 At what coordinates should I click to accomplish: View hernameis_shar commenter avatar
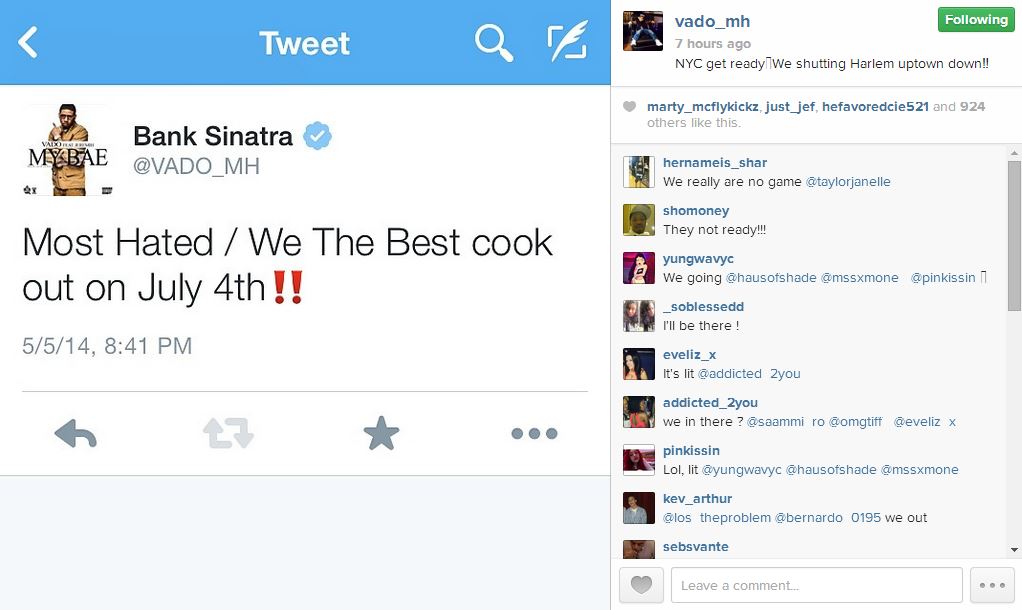coord(639,172)
